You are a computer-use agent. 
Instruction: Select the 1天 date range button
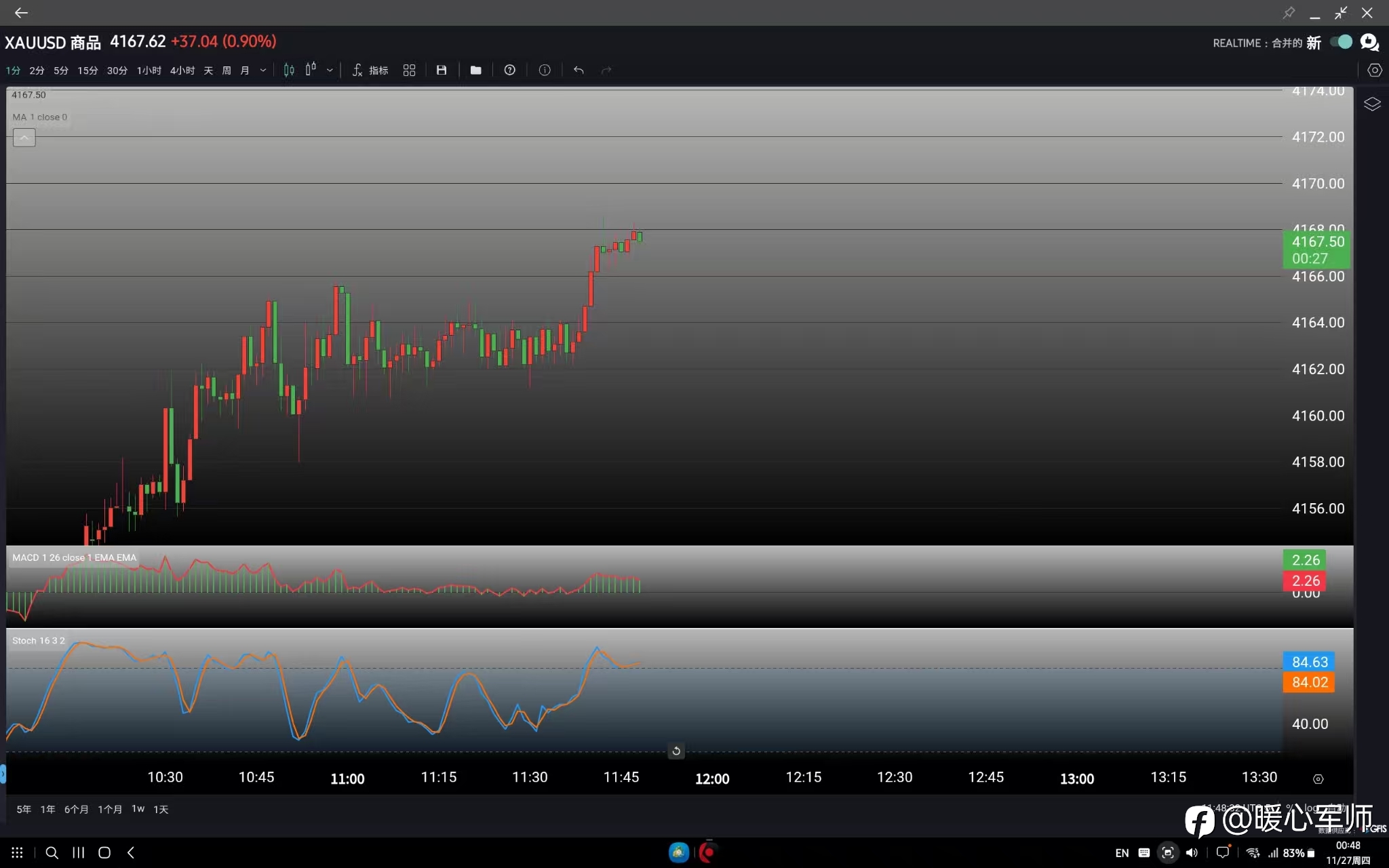pyautogui.click(x=161, y=809)
